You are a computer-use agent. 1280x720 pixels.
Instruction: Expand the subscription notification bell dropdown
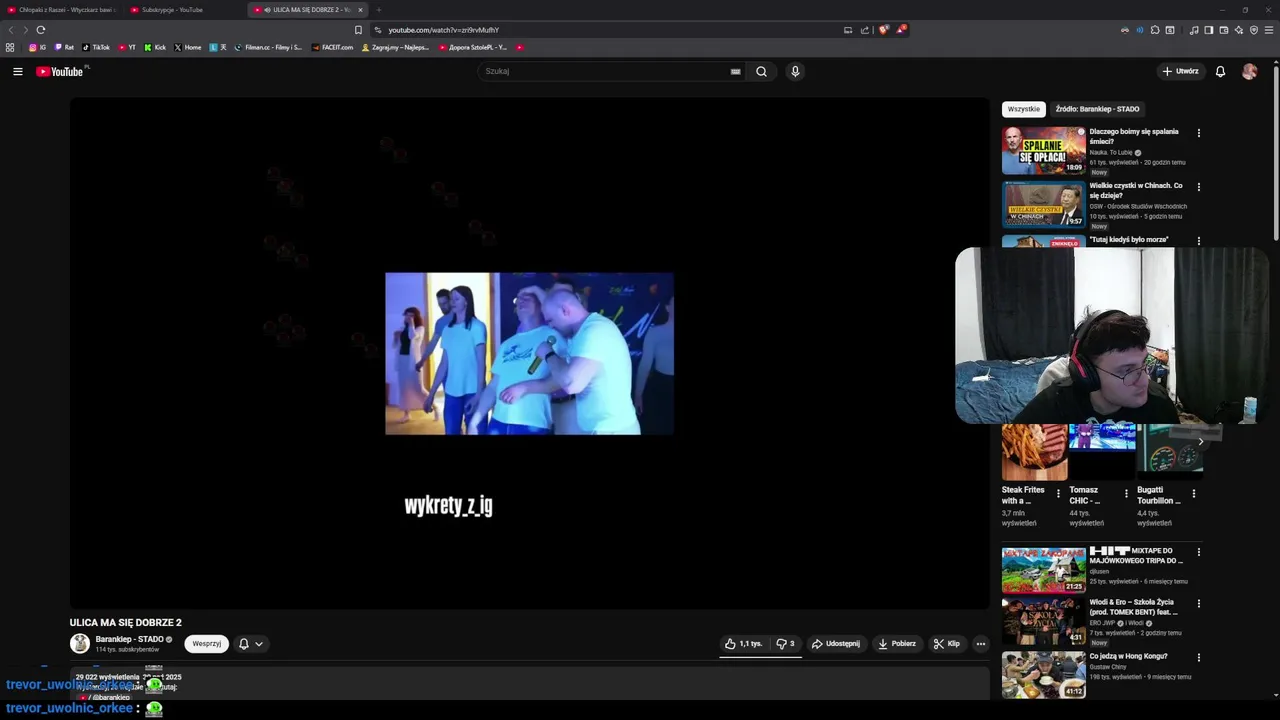click(250, 644)
